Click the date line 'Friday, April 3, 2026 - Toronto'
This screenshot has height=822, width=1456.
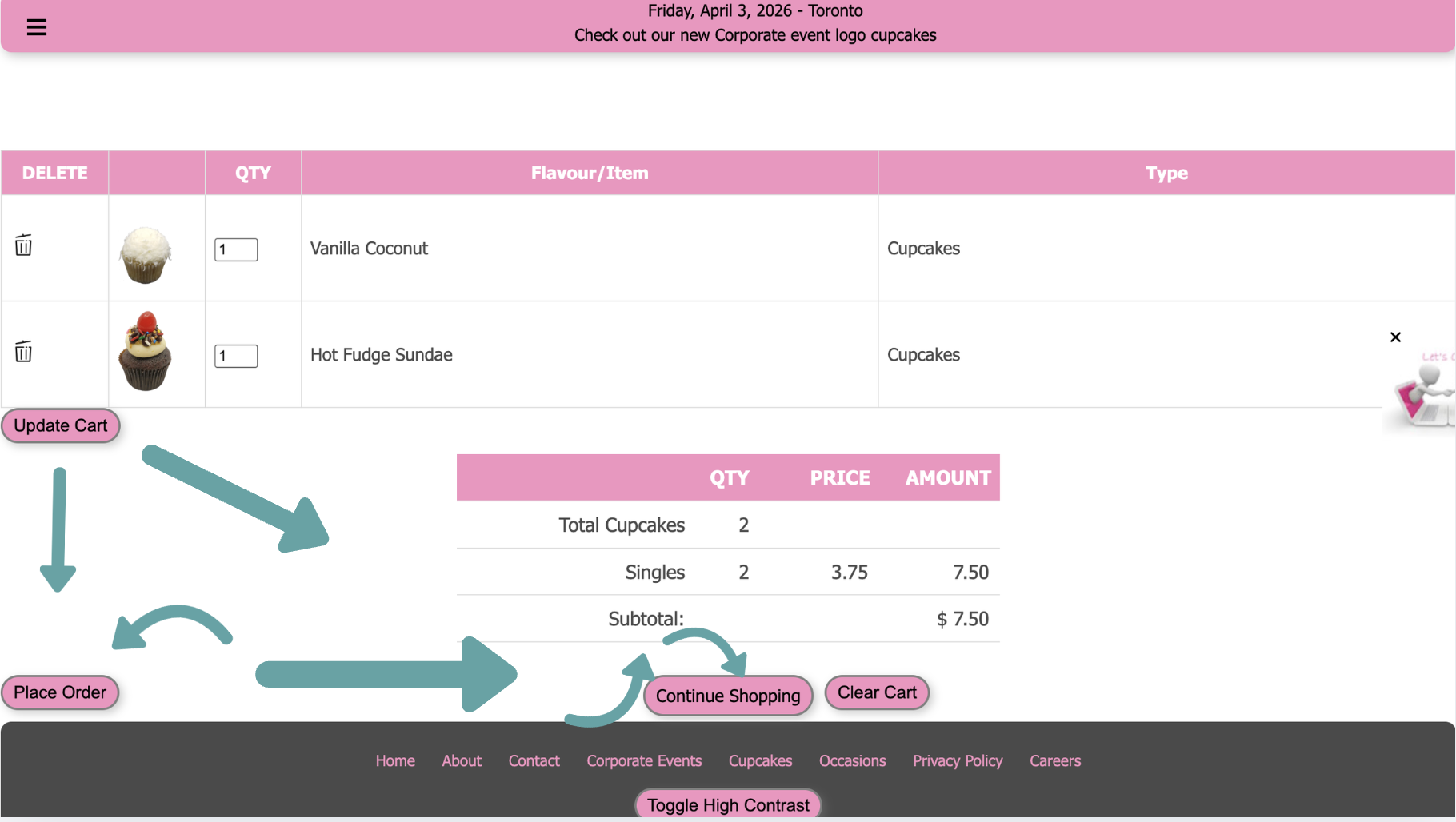(x=755, y=10)
